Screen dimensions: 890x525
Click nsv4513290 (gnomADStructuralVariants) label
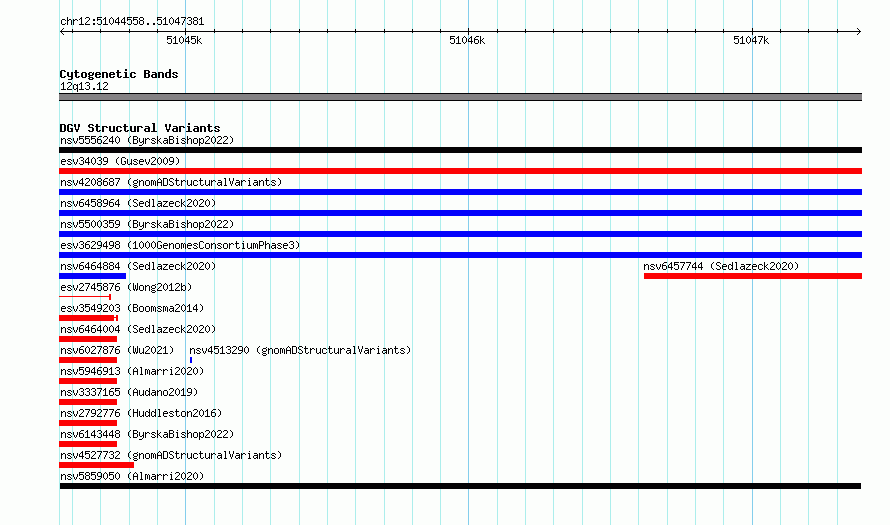pos(300,350)
